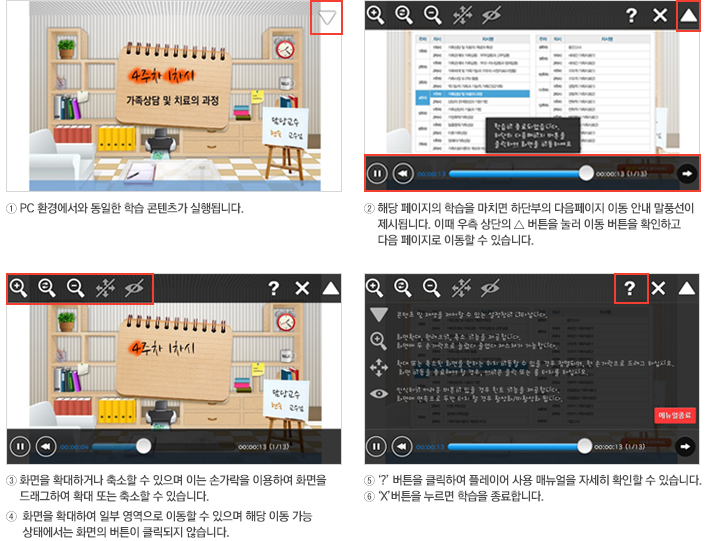Click the red-boxed question mark help icon
Screen dimensions: 719x541
[x=630, y=288]
